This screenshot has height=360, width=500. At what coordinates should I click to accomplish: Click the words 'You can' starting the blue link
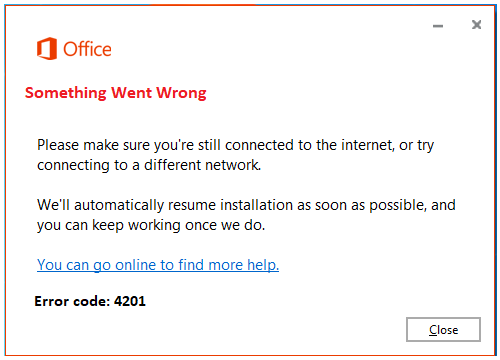[63, 265]
